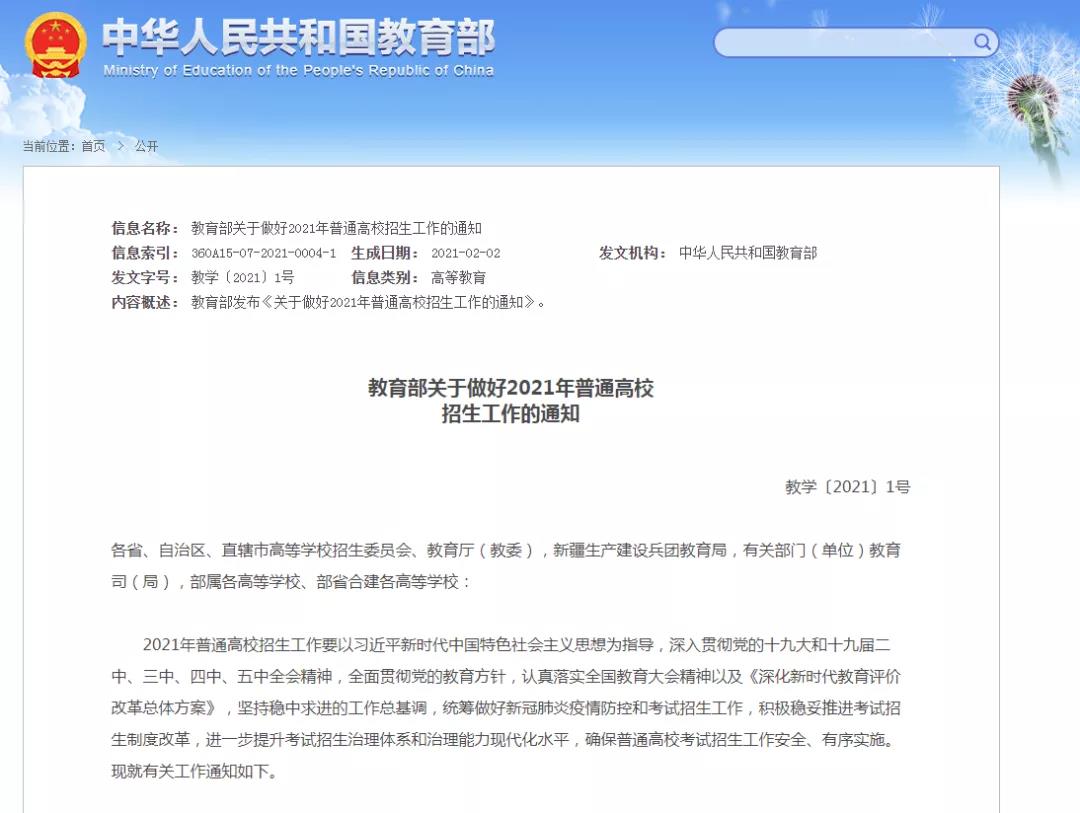Select document number 教学〔2021〕1号 in metadata

coord(242,278)
